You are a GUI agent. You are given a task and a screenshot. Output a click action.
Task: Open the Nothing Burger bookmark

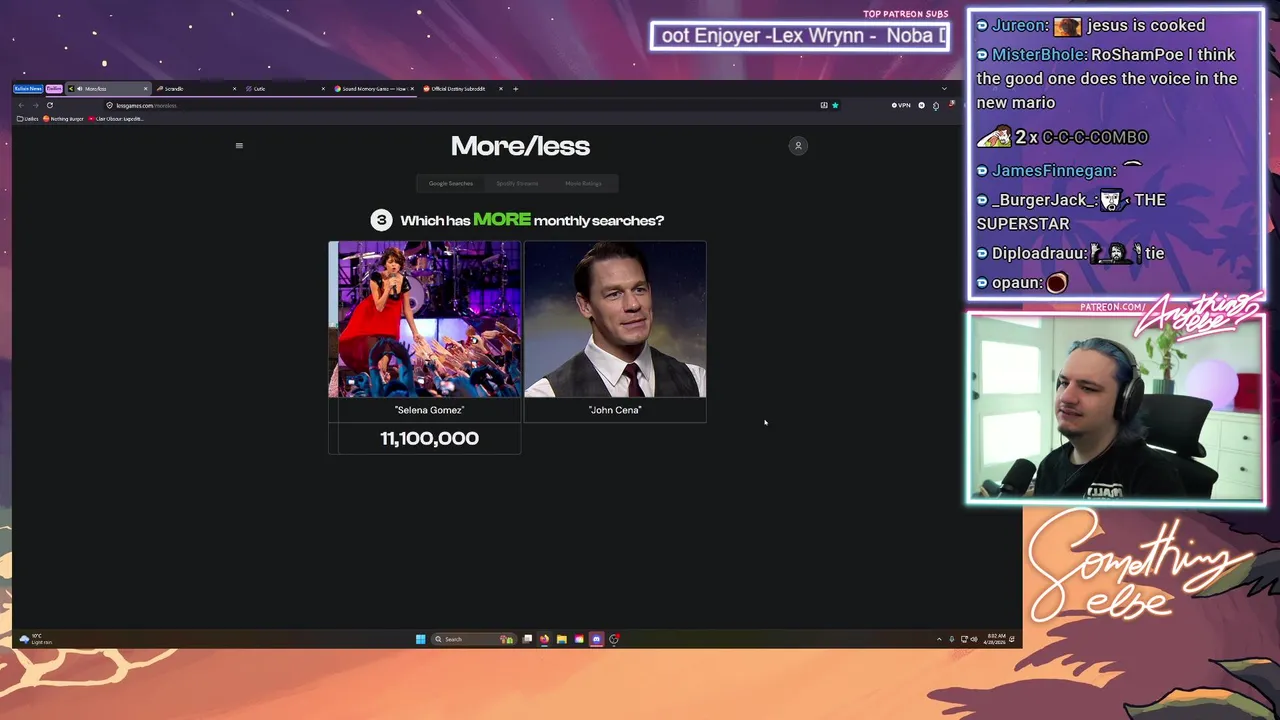click(x=63, y=119)
